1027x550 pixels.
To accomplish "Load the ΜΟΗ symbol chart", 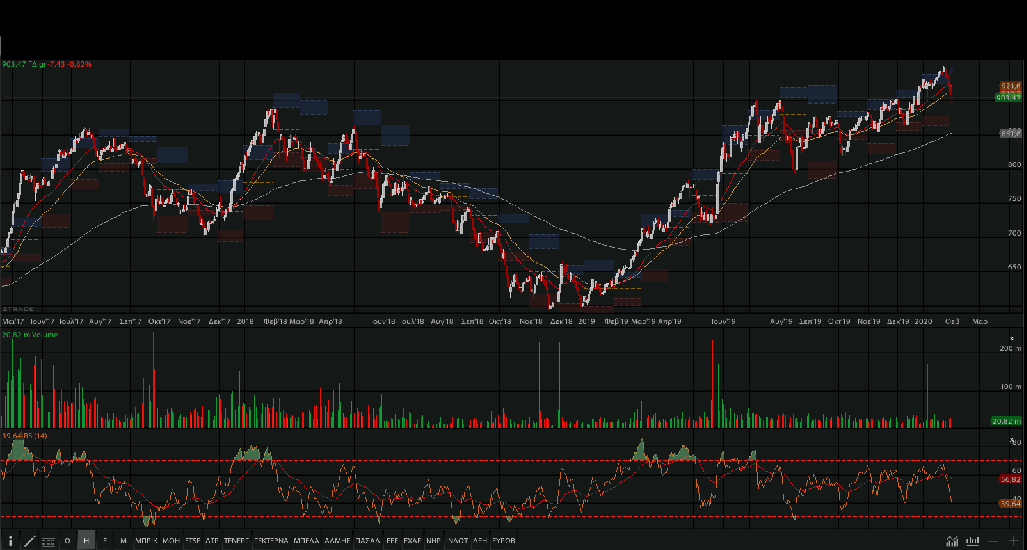I will [x=170, y=541].
